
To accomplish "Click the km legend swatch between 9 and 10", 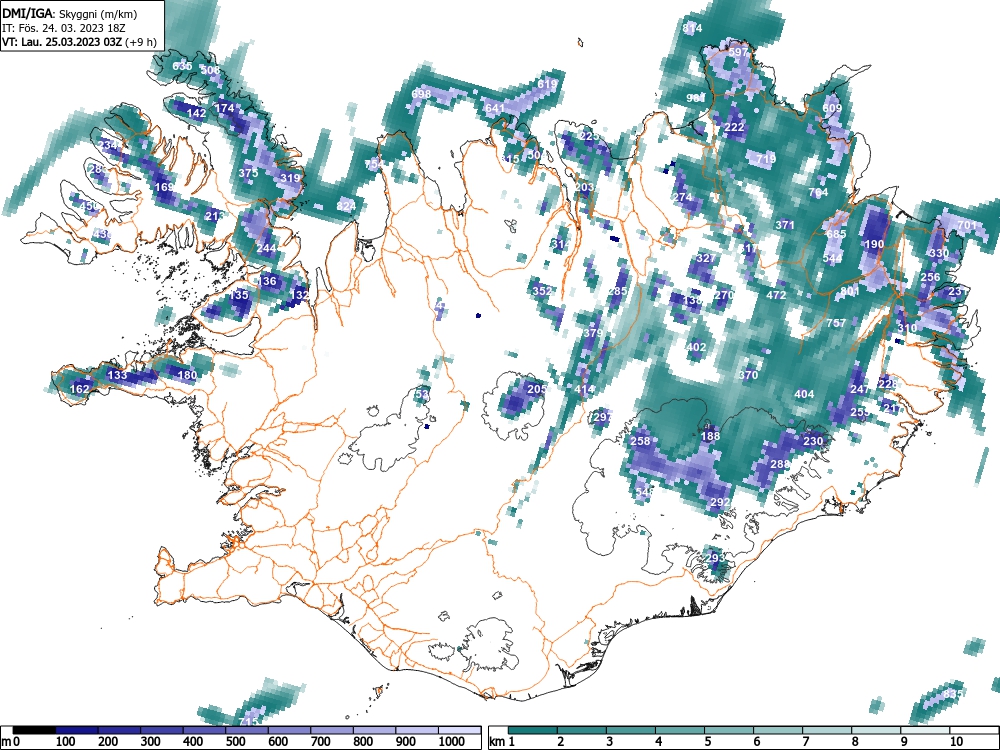I will (x=925, y=730).
